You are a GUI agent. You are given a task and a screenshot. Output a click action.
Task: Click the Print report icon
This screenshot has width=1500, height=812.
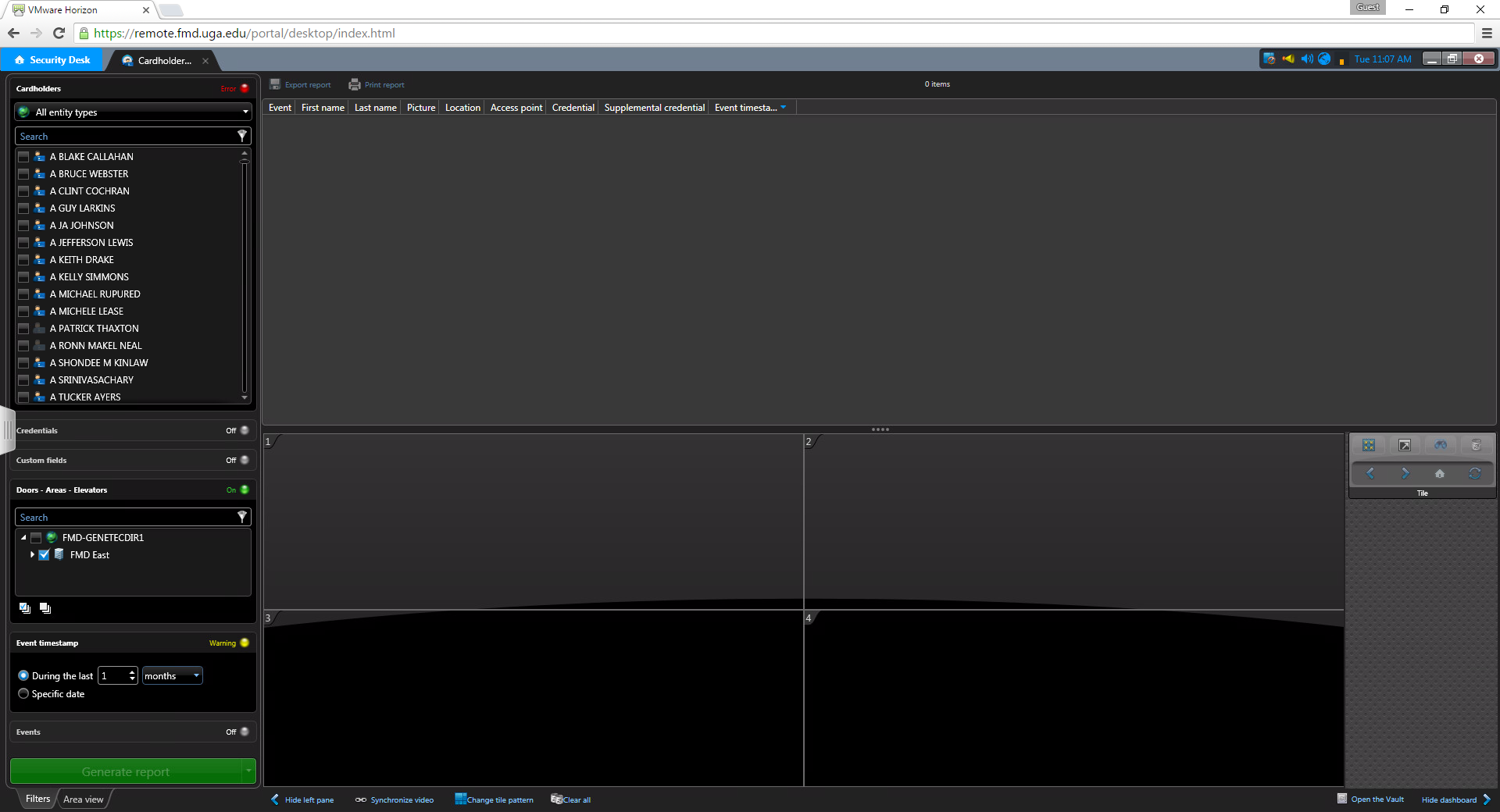[x=355, y=84]
